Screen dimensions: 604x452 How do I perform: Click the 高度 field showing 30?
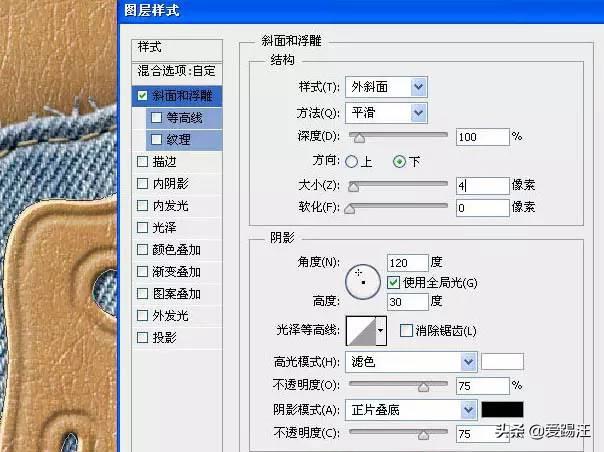tap(408, 302)
